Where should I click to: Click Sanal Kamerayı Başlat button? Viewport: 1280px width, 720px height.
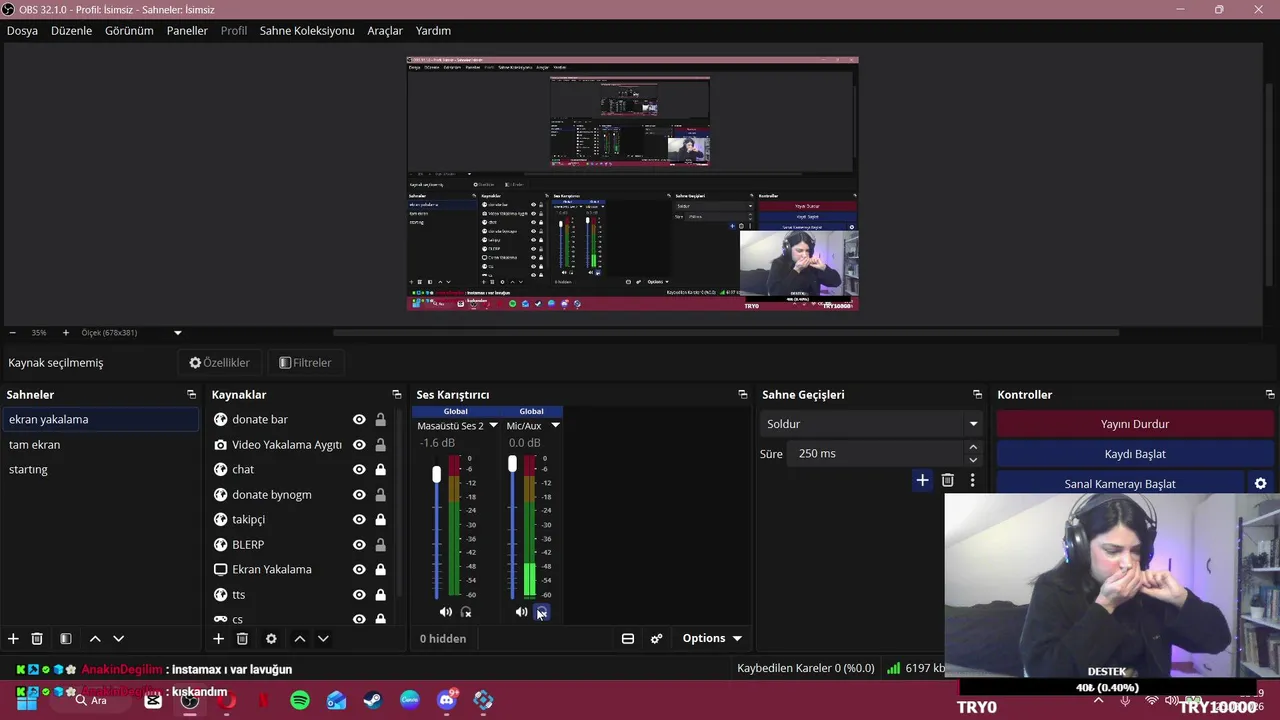click(1120, 484)
